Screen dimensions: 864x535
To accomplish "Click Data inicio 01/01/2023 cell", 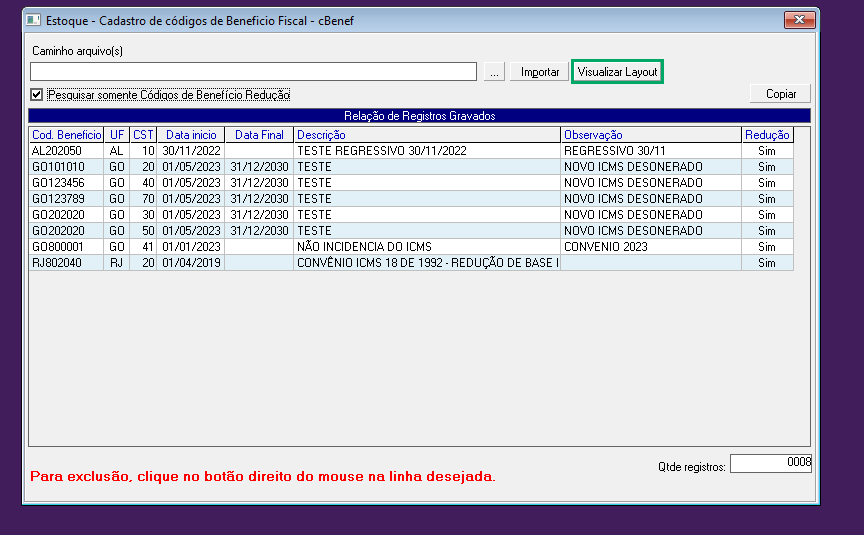I will (191, 247).
